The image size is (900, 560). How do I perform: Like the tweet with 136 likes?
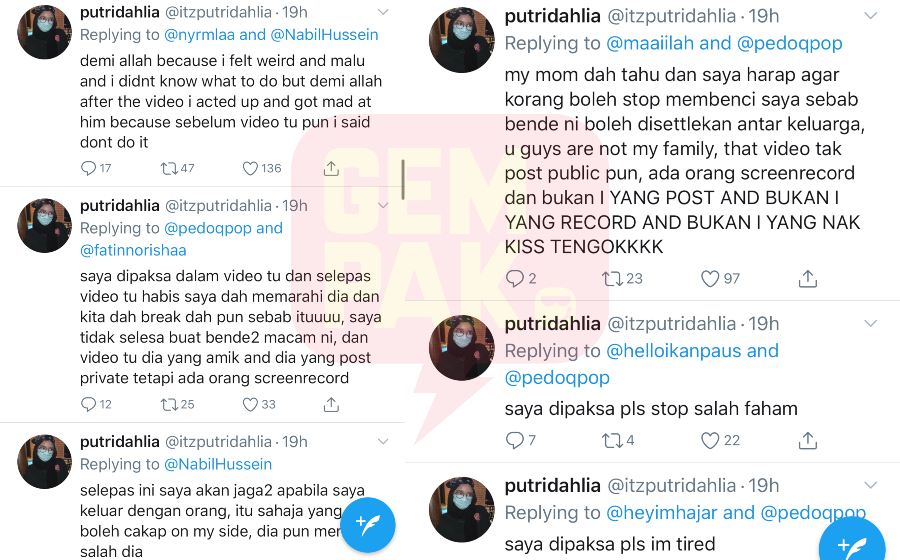pyautogui.click(x=250, y=168)
